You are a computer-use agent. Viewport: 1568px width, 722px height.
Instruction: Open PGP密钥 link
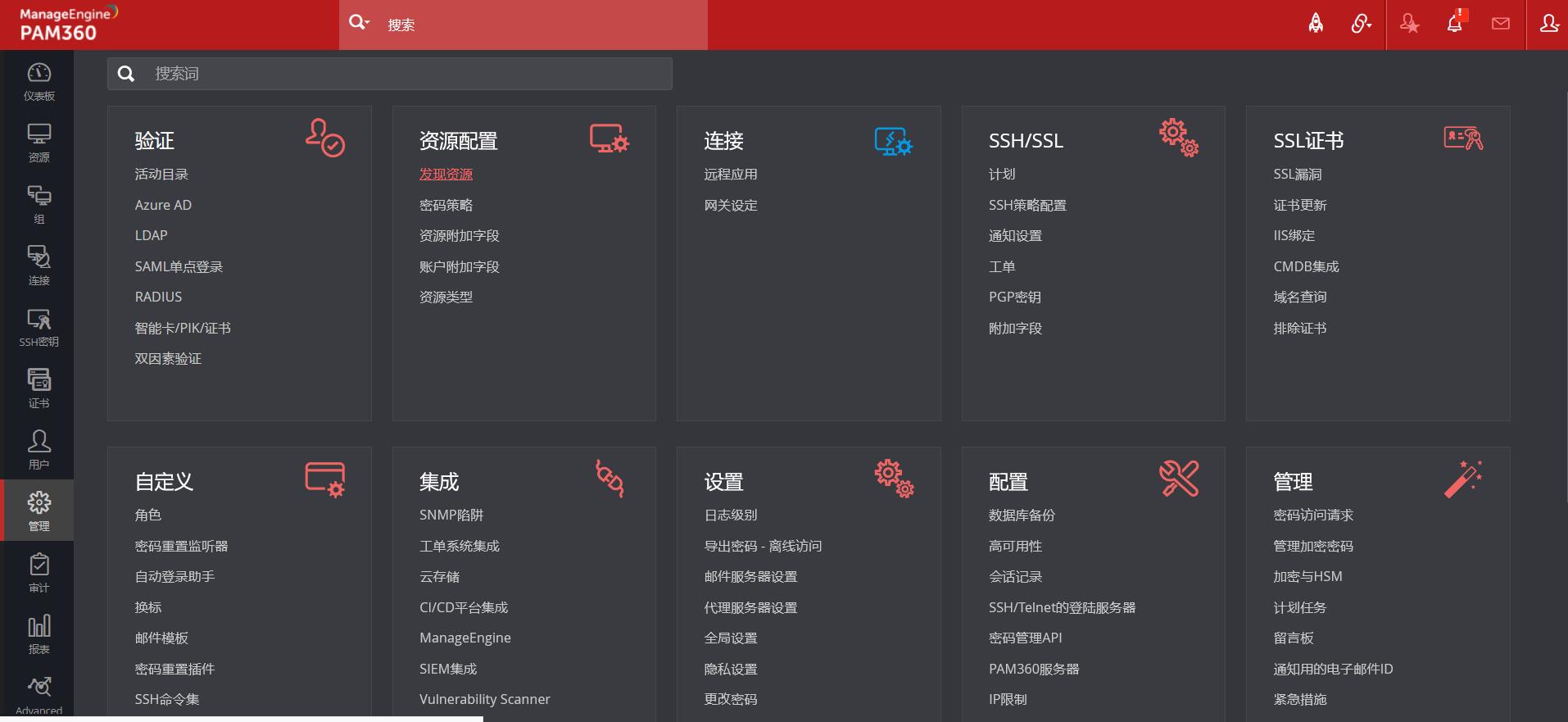coord(1015,297)
